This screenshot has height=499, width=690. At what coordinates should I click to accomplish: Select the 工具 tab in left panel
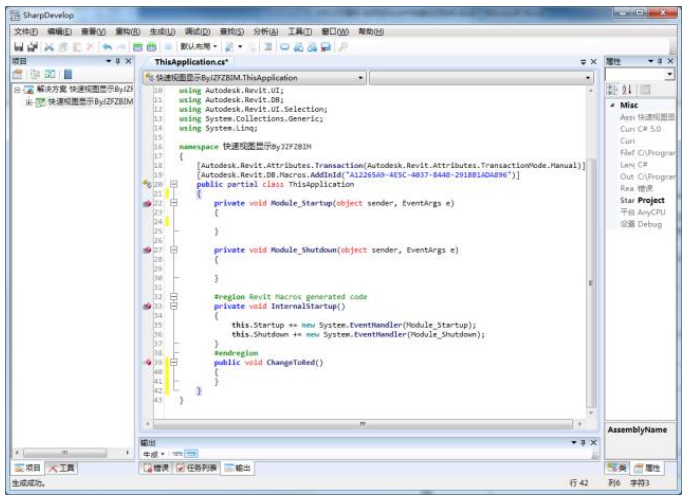[x=61, y=467]
